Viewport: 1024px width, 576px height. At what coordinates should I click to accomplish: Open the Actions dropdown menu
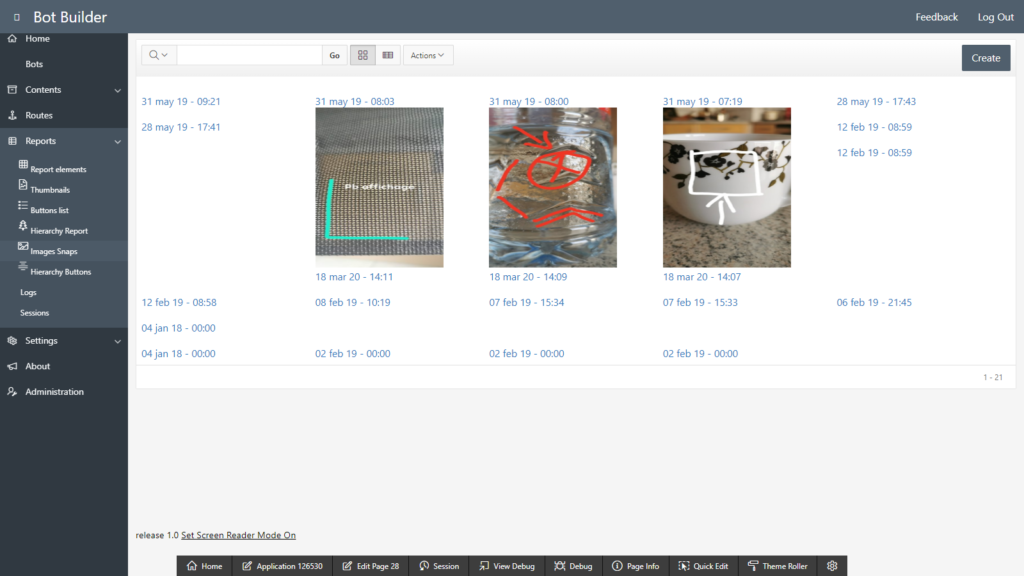click(x=428, y=56)
